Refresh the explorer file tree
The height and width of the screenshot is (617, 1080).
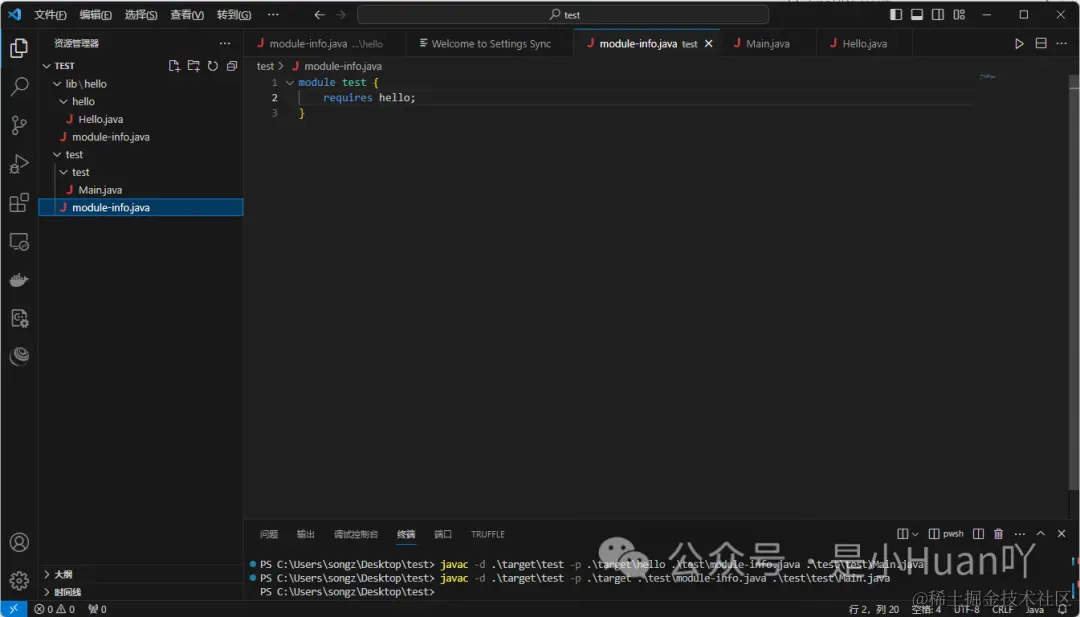click(x=213, y=65)
